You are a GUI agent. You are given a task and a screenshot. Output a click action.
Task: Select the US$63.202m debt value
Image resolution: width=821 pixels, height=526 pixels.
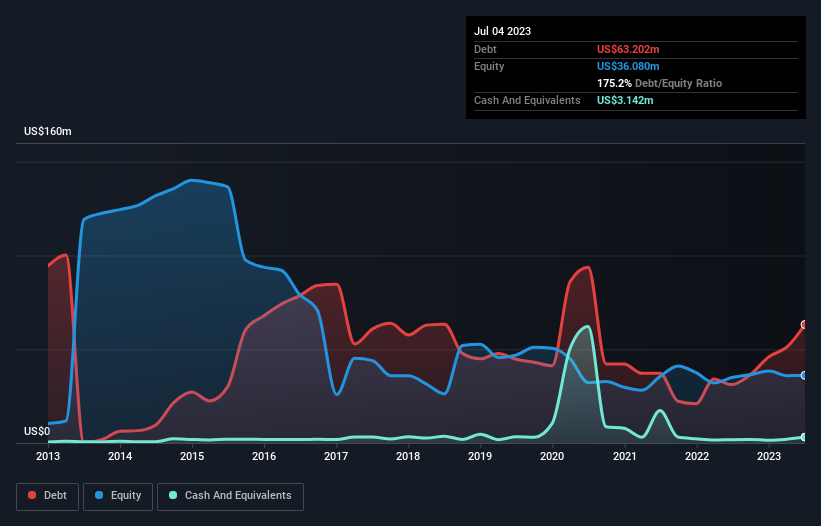click(x=628, y=49)
